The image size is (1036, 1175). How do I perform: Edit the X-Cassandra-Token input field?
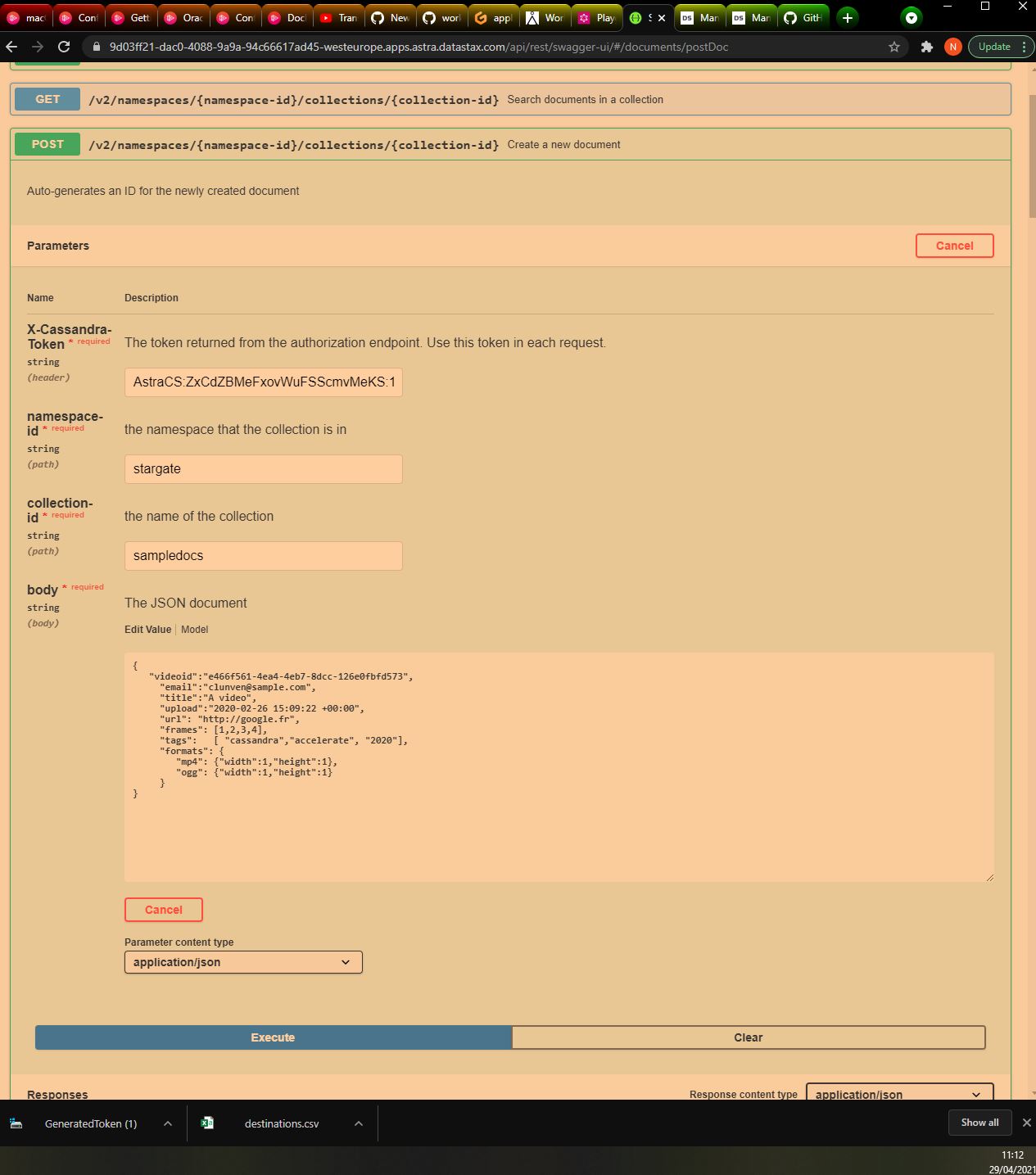point(263,382)
